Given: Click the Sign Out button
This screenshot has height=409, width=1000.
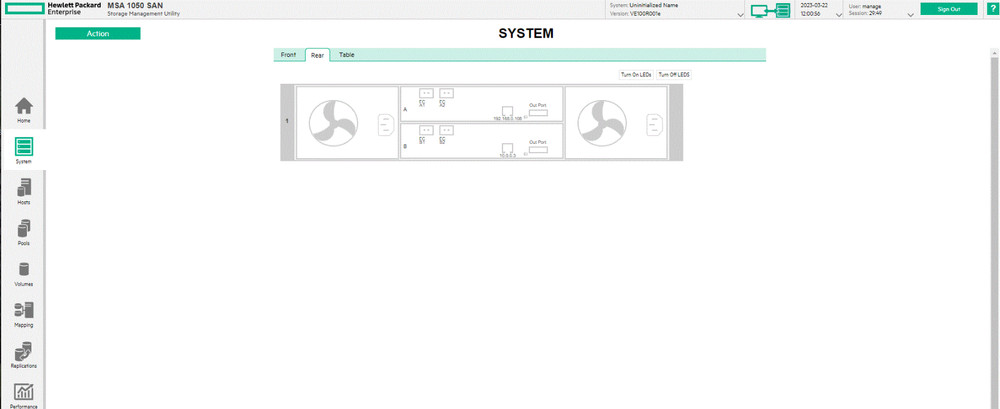Looking at the screenshot, I should click(948, 9).
